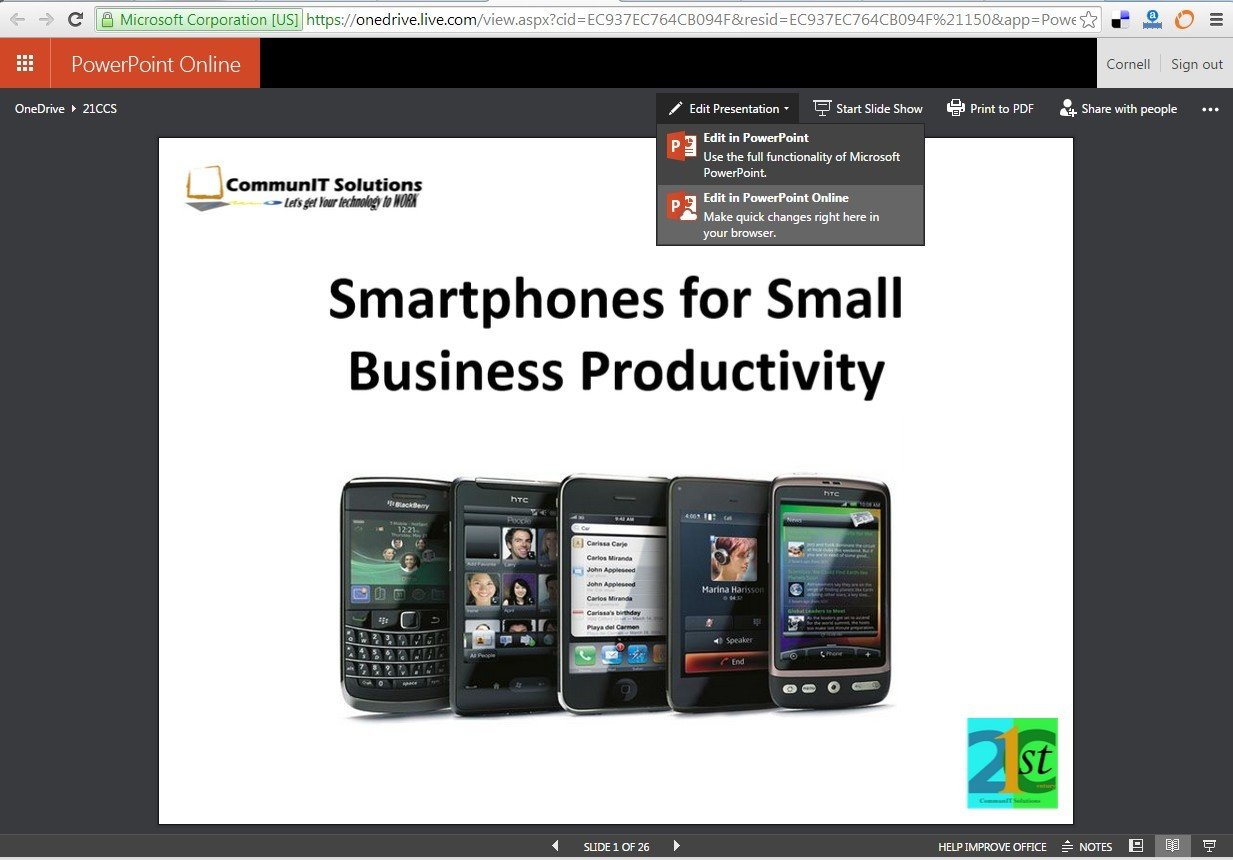Click the browser forward arrow
Screen dimensions: 1233x860
46,19
